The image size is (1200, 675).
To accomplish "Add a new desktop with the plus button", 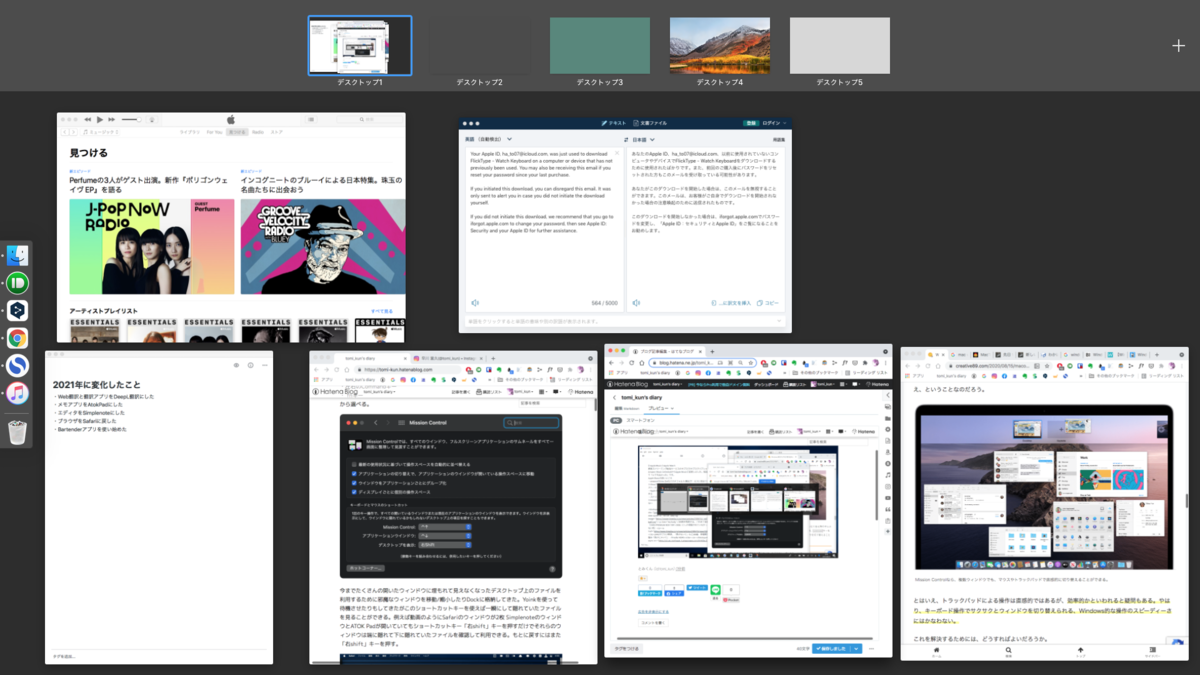I will 1178,45.
